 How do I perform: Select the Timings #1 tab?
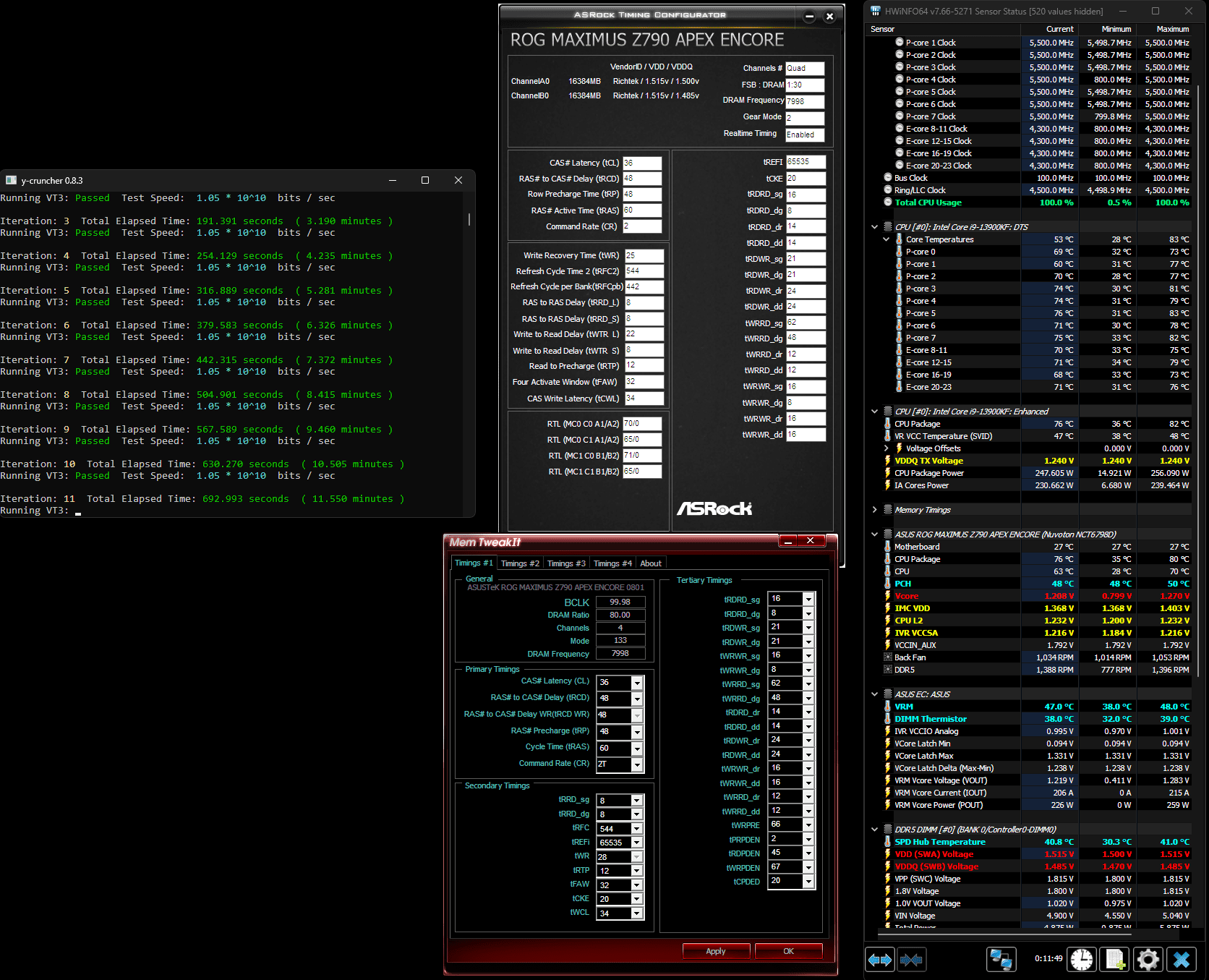(x=474, y=563)
